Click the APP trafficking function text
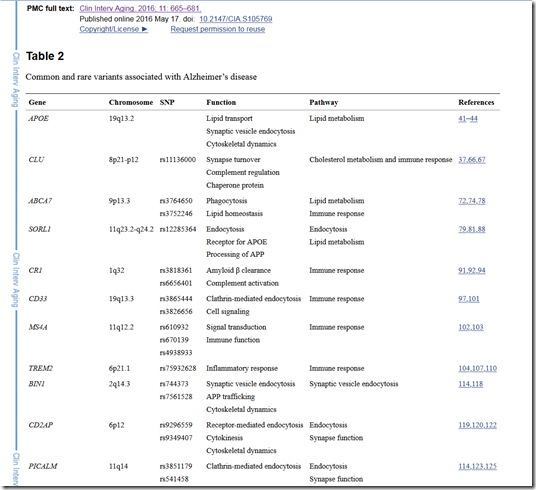 pos(230,397)
